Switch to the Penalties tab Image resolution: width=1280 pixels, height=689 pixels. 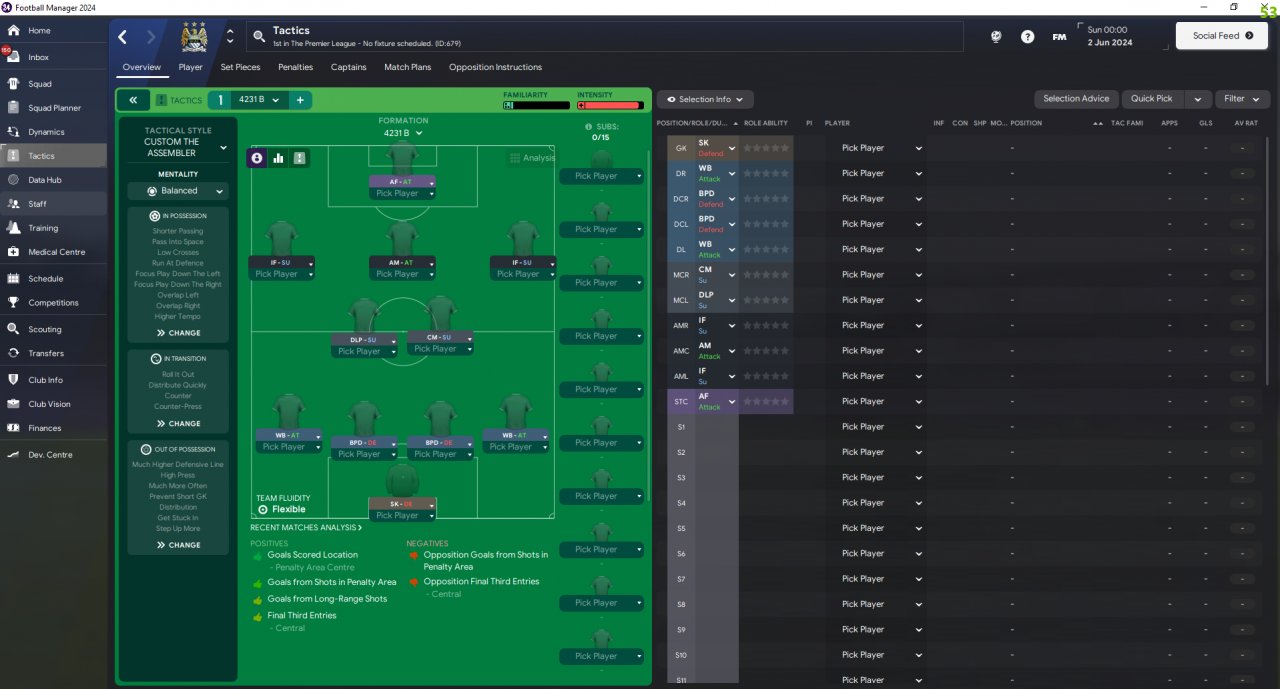[295, 67]
